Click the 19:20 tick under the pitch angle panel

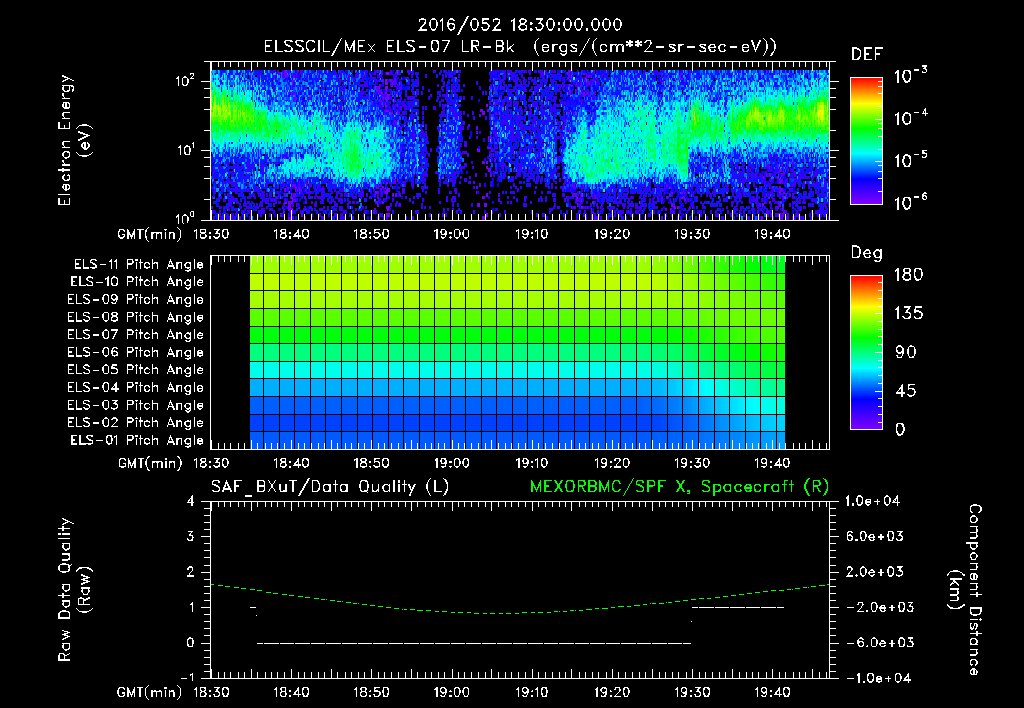point(611,464)
